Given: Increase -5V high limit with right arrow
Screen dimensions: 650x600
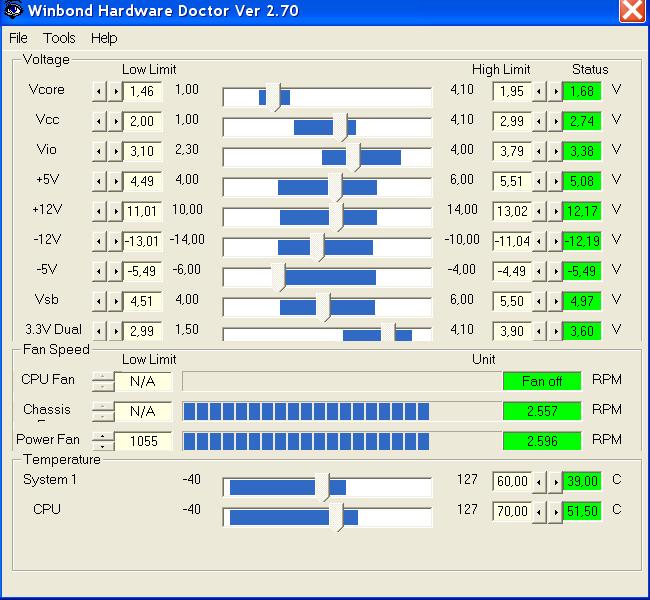Looking at the screenshot, I should click(555, 271).
